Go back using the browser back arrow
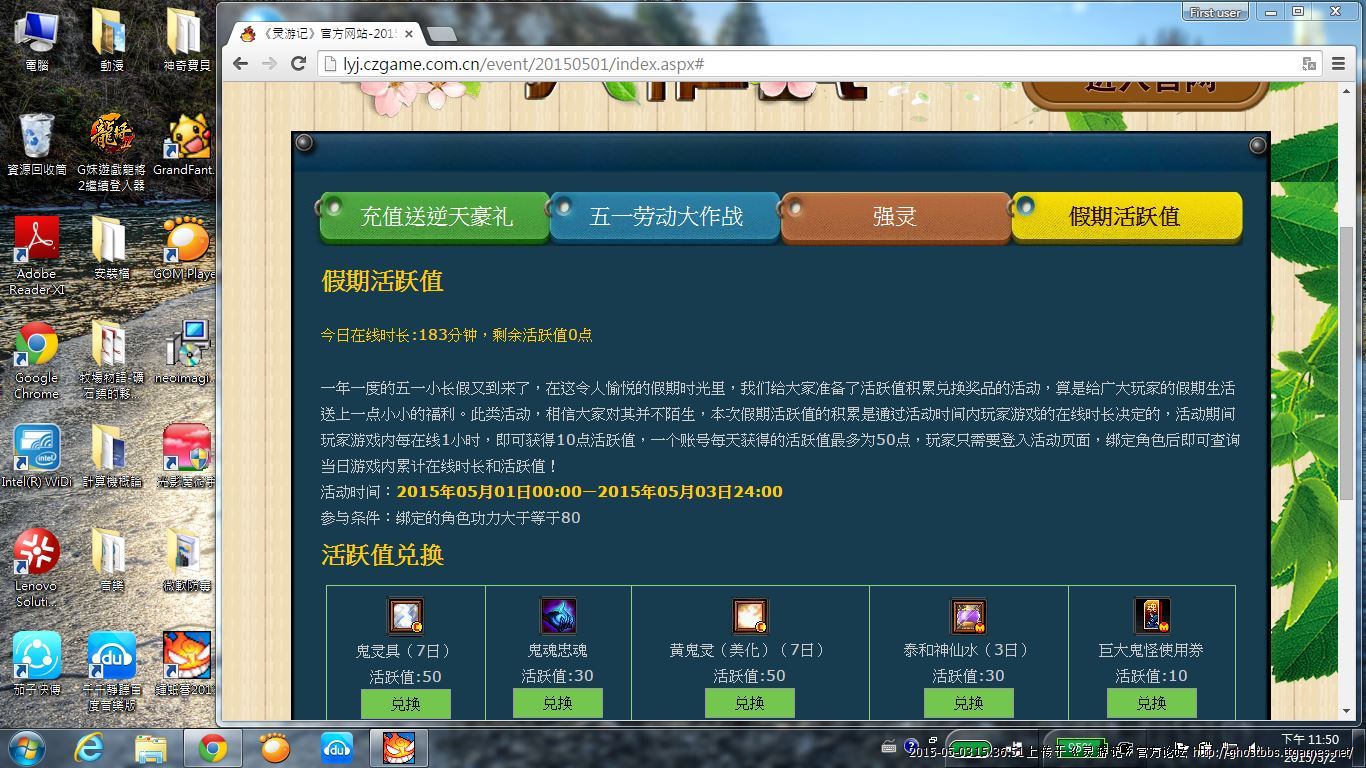 coord(241,64)
